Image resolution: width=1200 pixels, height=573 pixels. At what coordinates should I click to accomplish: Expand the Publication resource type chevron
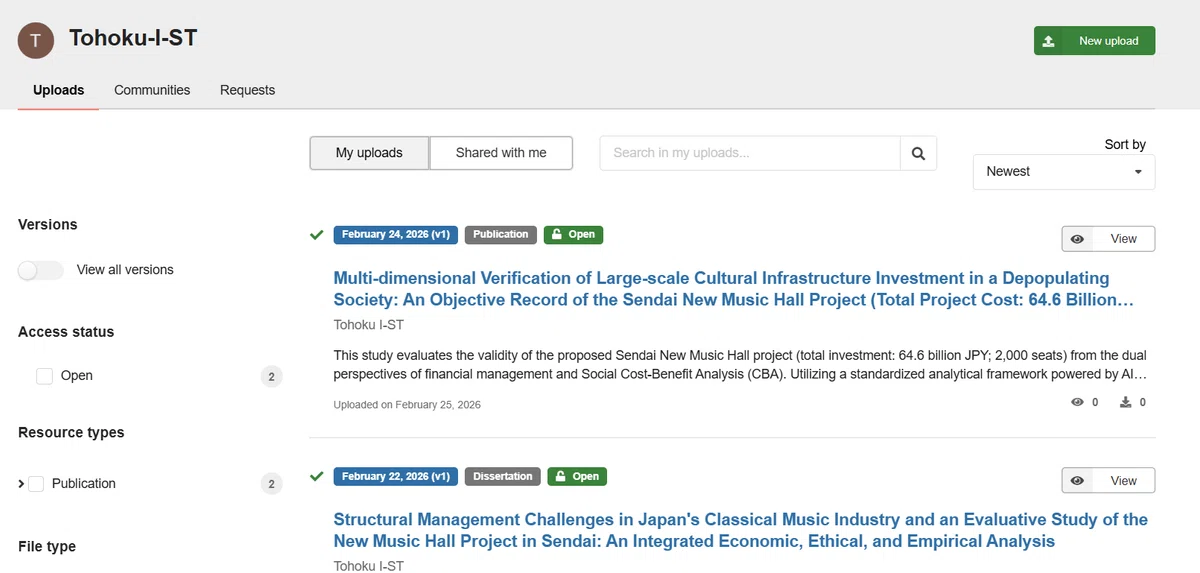[x=21, y=484]
